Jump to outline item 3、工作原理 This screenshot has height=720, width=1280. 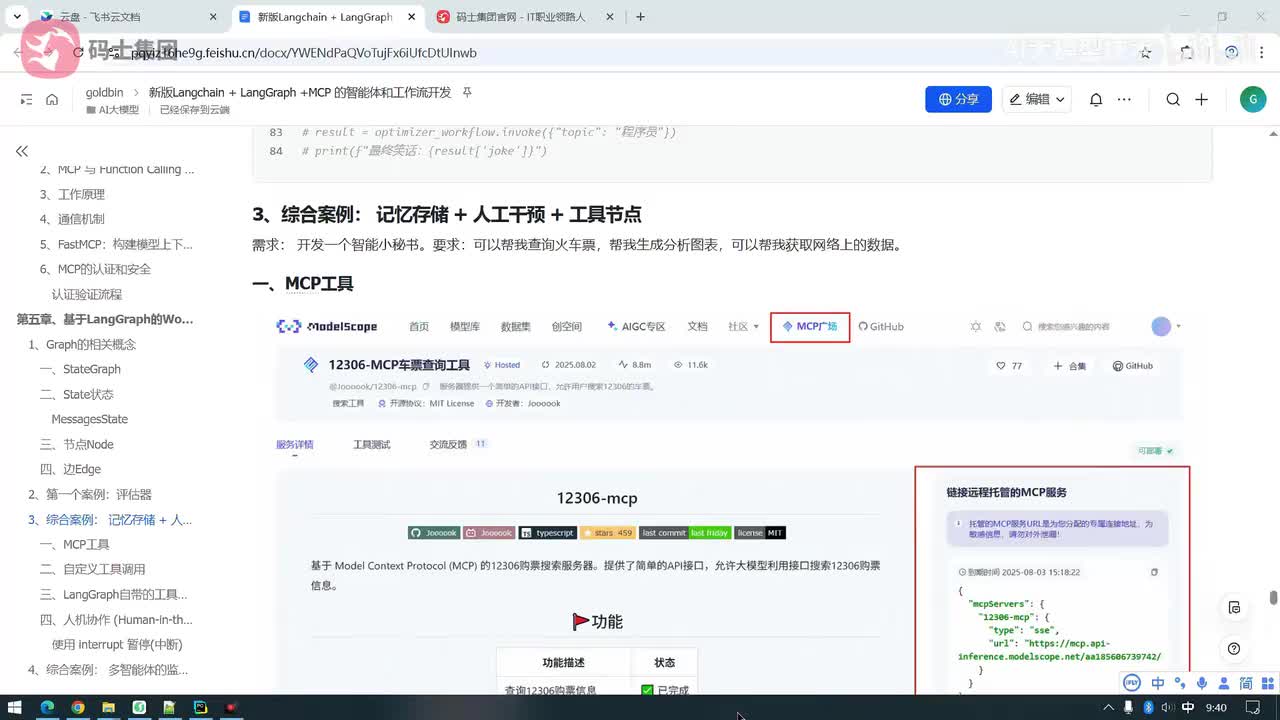pos(72,194)
